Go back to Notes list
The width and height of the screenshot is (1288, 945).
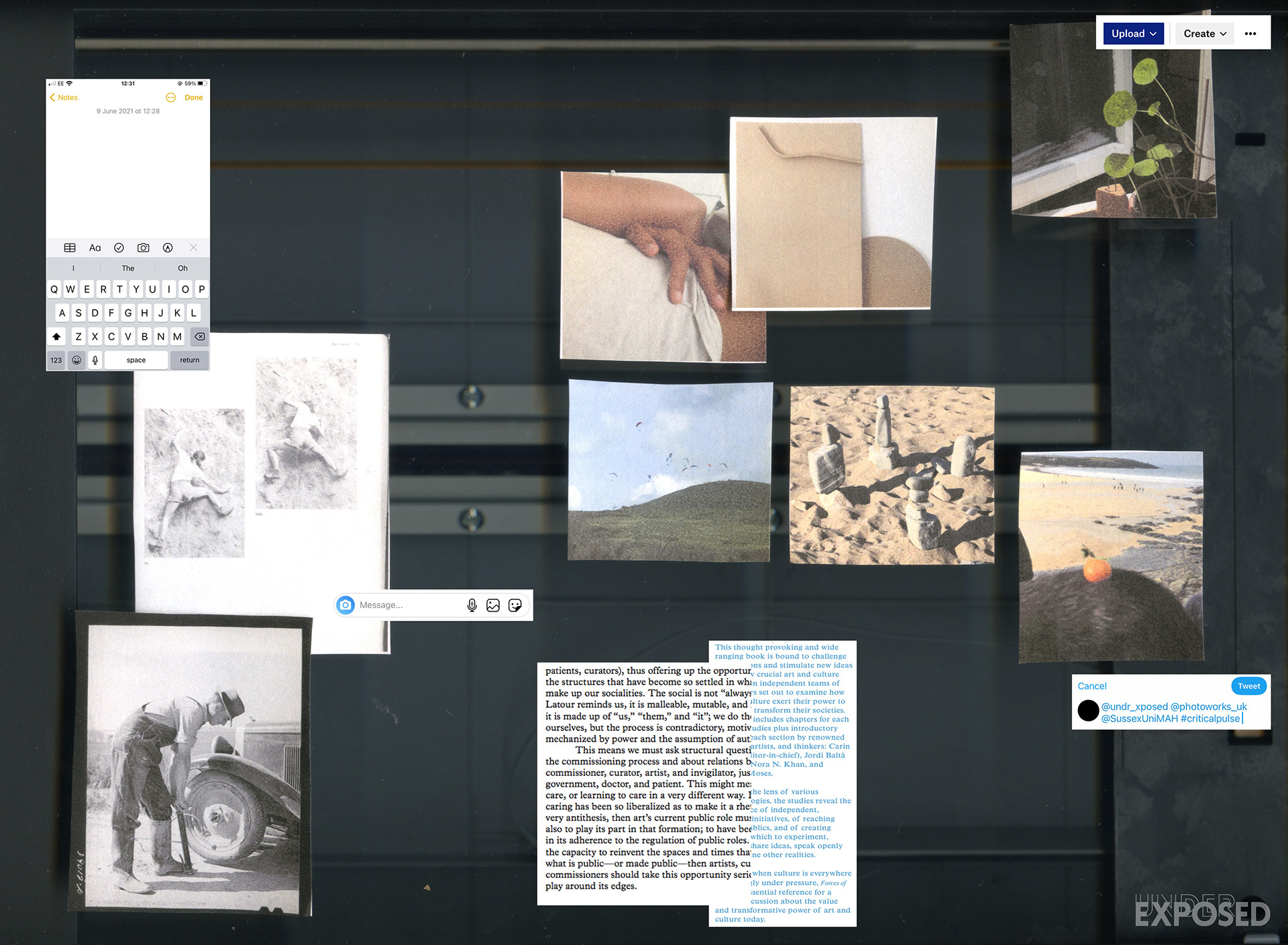click(64, 97)
